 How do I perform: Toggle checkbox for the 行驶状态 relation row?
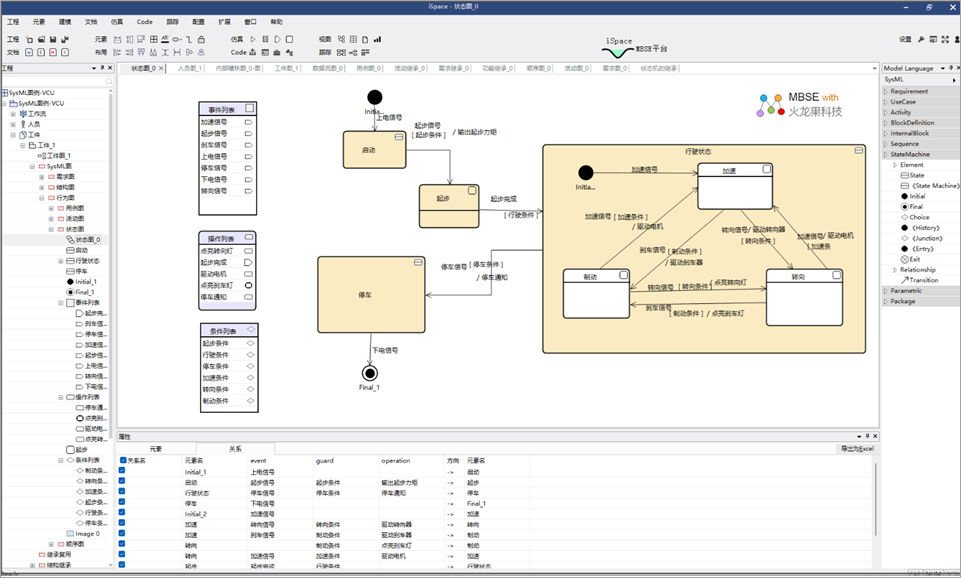pos(122,492)
